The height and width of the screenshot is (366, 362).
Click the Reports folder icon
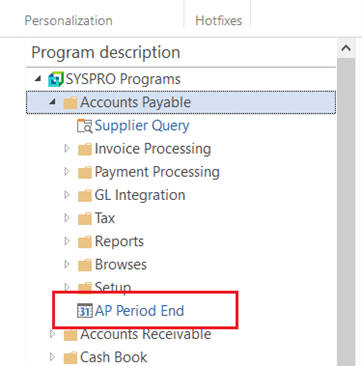[x=85, y=242]
